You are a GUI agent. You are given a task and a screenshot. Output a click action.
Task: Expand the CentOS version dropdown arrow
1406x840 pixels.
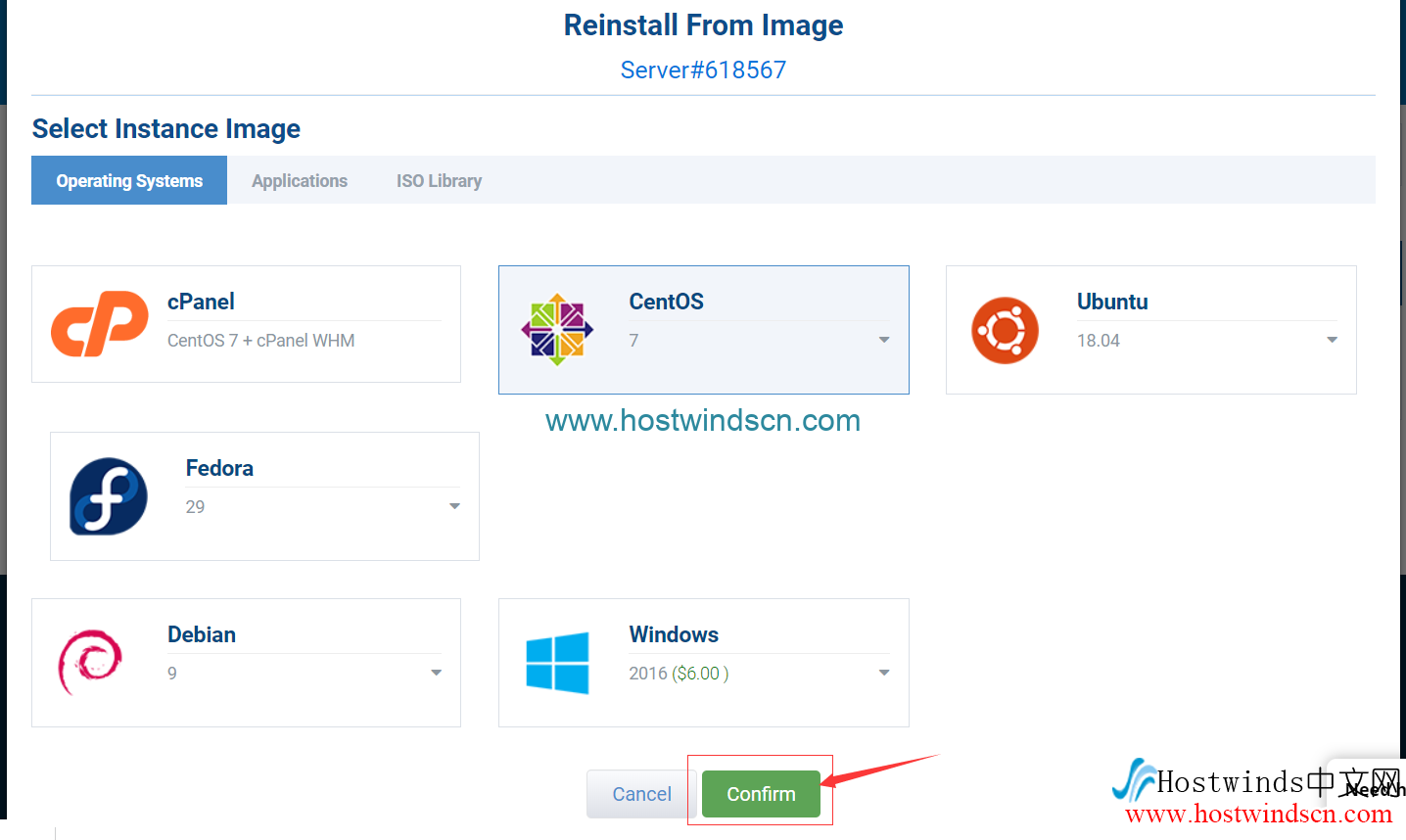(x=884, y=340)
